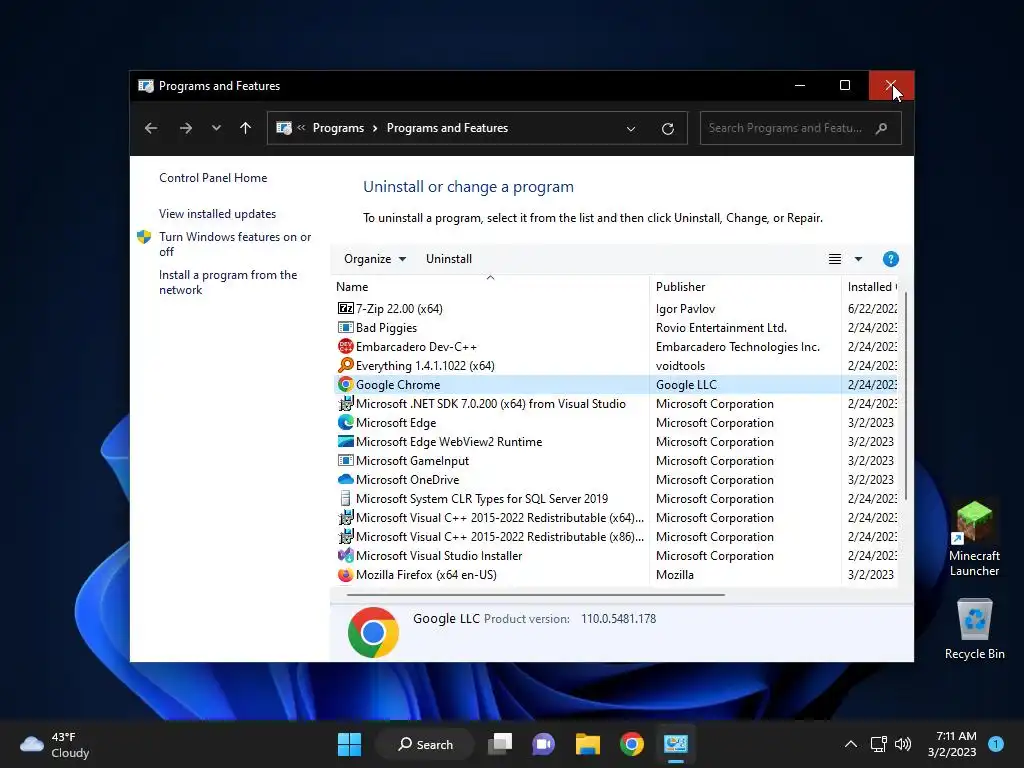Click the volume icon in system tray
The image size is (1024, 768).
(x=903, y=744)
